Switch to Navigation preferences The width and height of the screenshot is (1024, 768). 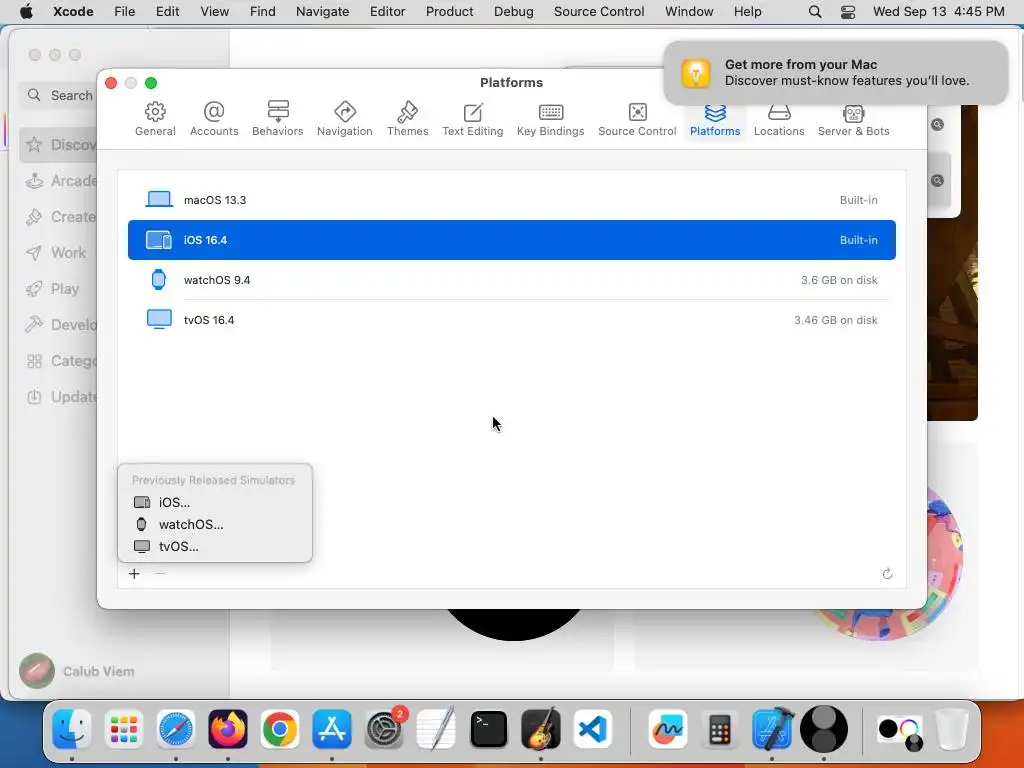(345, 119)
